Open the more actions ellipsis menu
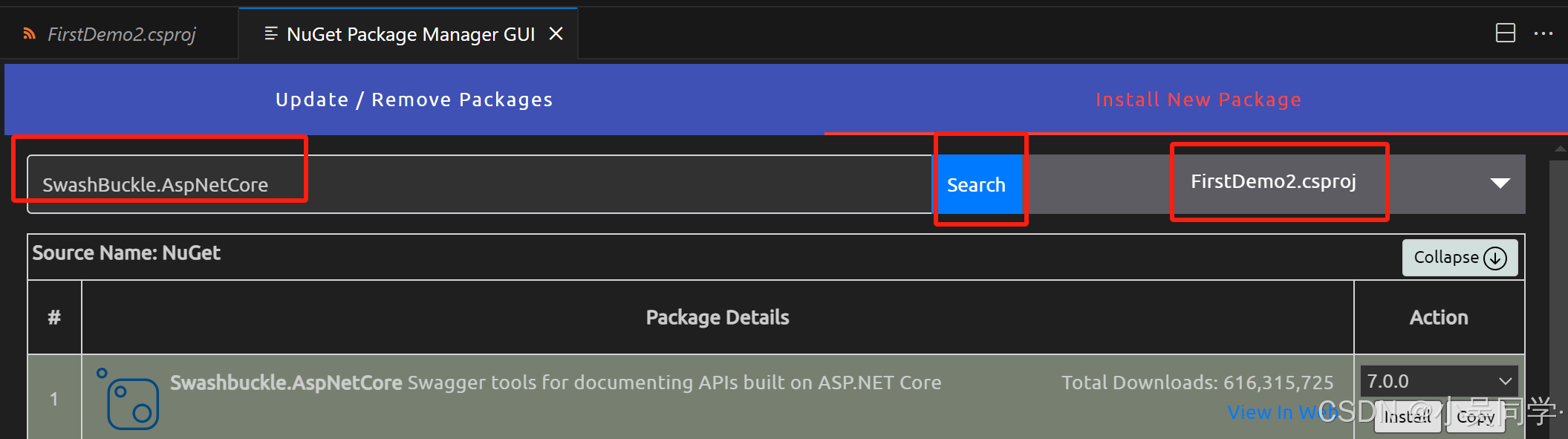Viewport: 1568px width, 439px height. click(1543, 33)
